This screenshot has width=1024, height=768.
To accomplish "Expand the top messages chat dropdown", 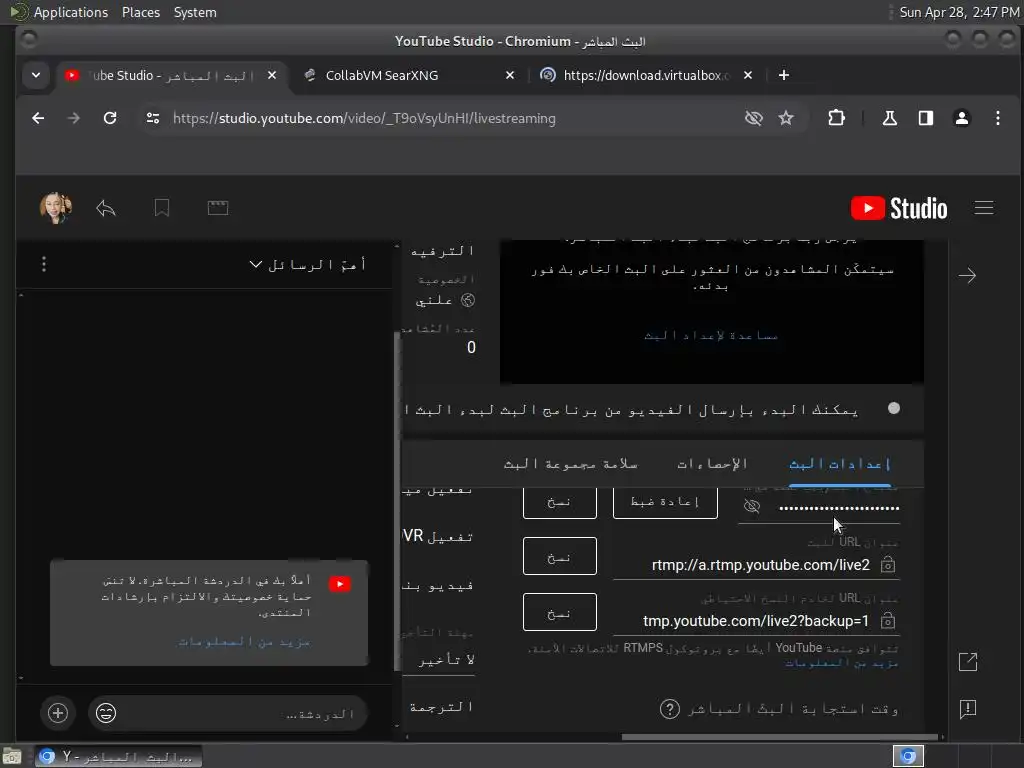I will pyautogui.click(x=308, y=264).
